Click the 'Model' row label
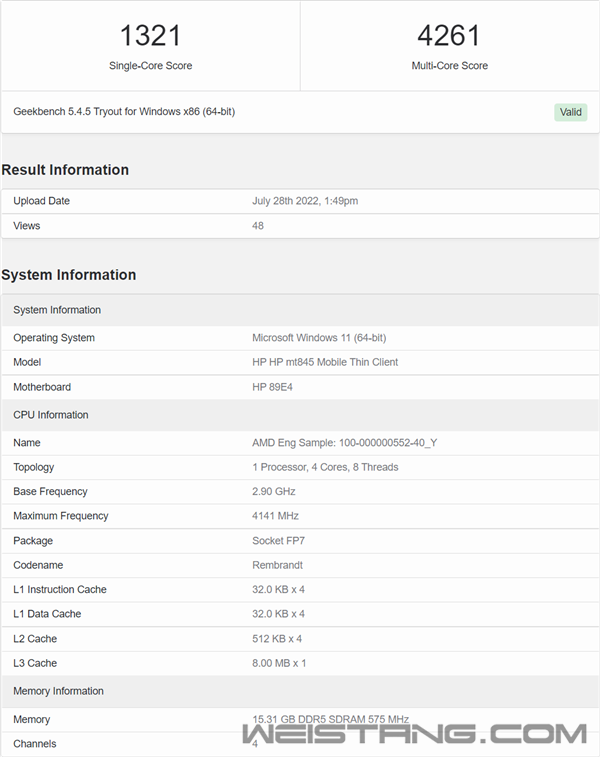The width and height of the screenshot is (600, 757). pos(27,362)
